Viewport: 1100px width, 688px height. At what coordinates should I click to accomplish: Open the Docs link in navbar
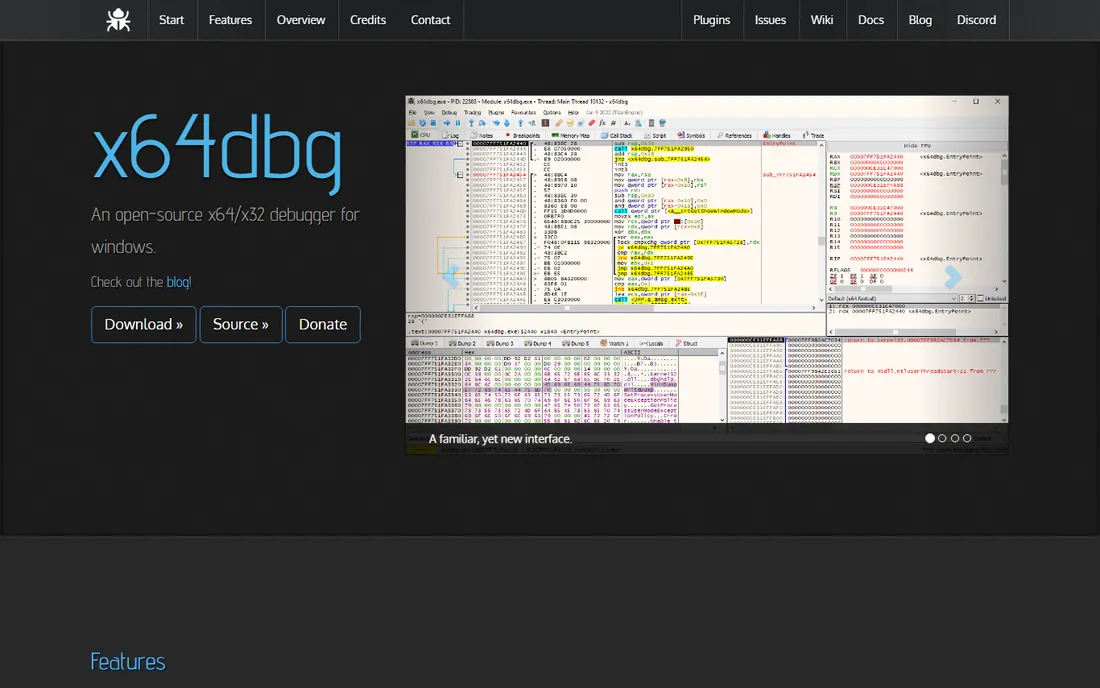pyautogui.click(x=871, y=20)
